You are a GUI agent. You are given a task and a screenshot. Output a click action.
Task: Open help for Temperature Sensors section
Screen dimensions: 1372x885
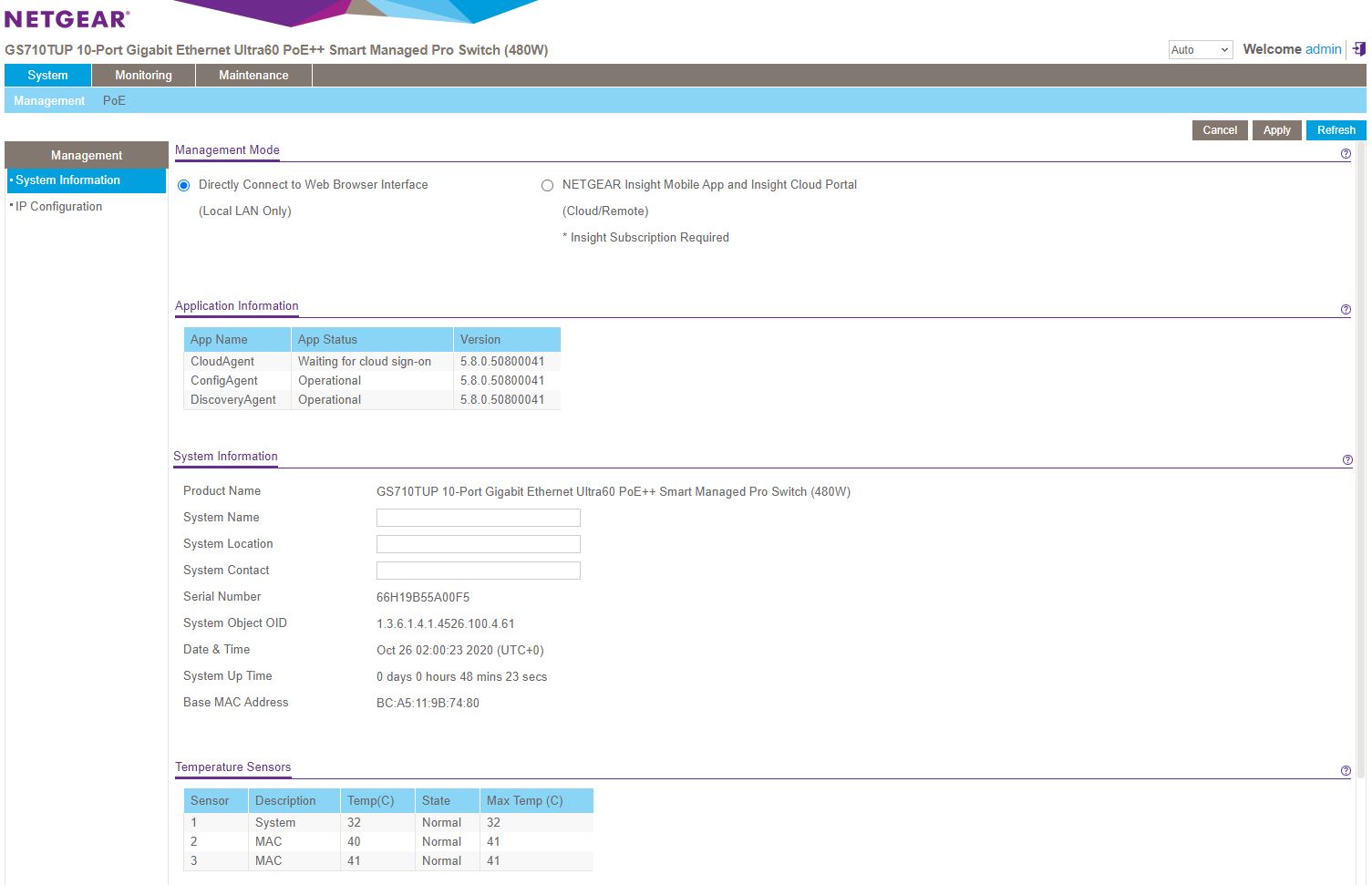pos(1346,771)
